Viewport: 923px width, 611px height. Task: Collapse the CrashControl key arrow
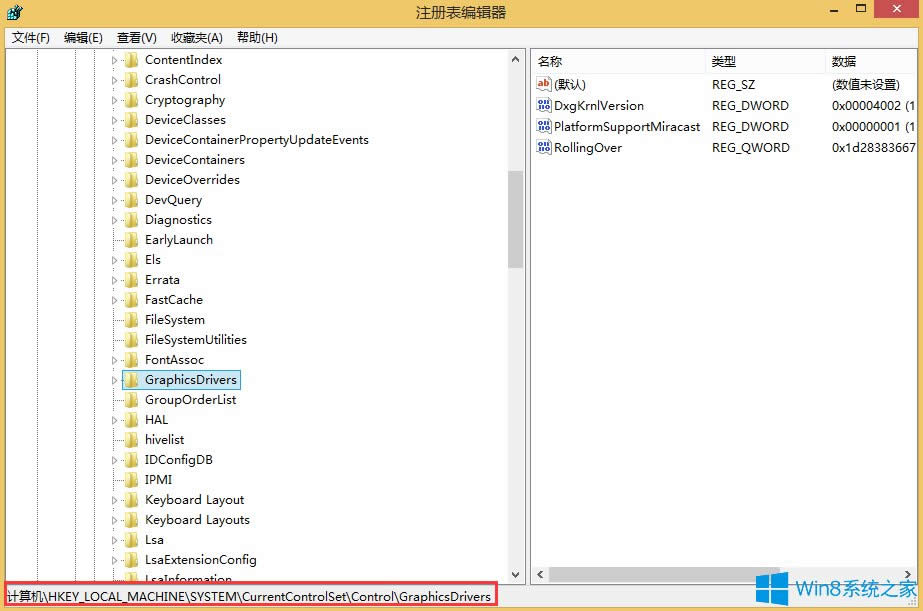[113, 80]
